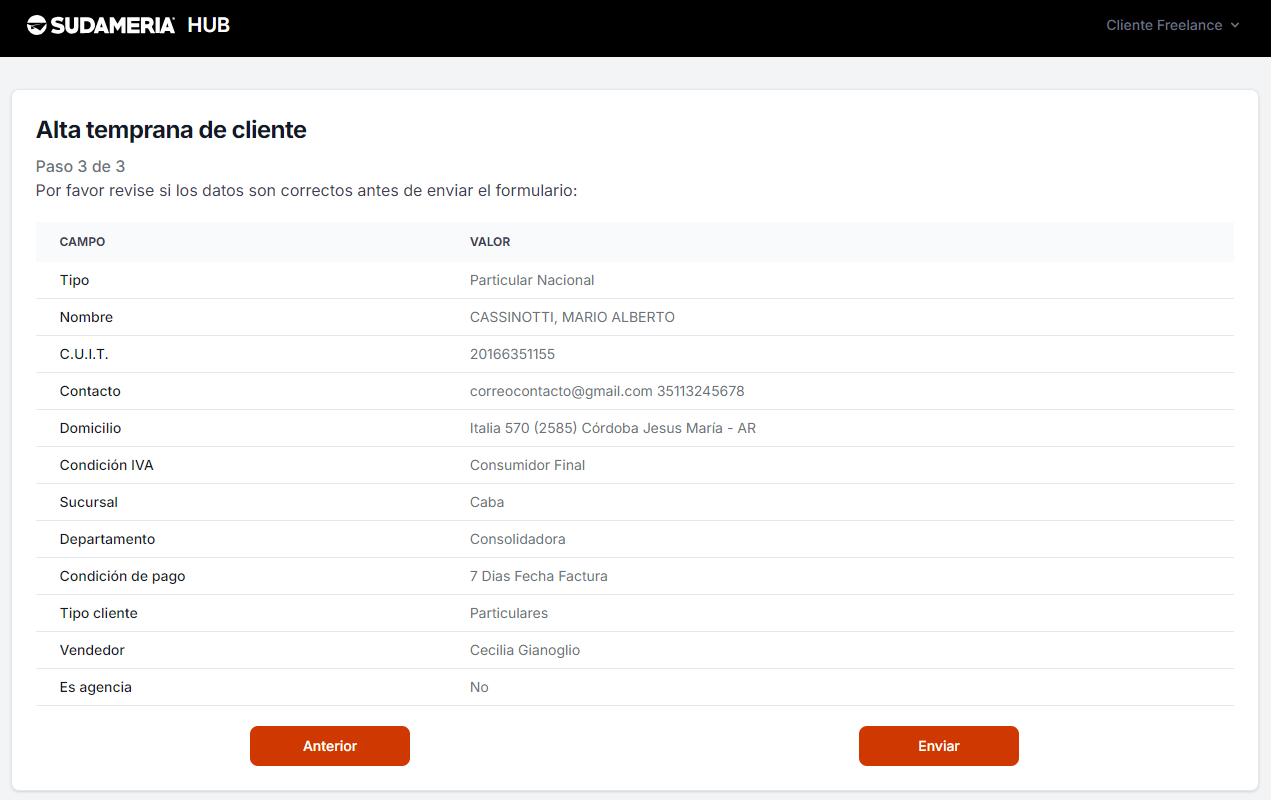Click the contact email and phone value
The width and height of the screenshot is (1271, 800).
pos(607,391)
